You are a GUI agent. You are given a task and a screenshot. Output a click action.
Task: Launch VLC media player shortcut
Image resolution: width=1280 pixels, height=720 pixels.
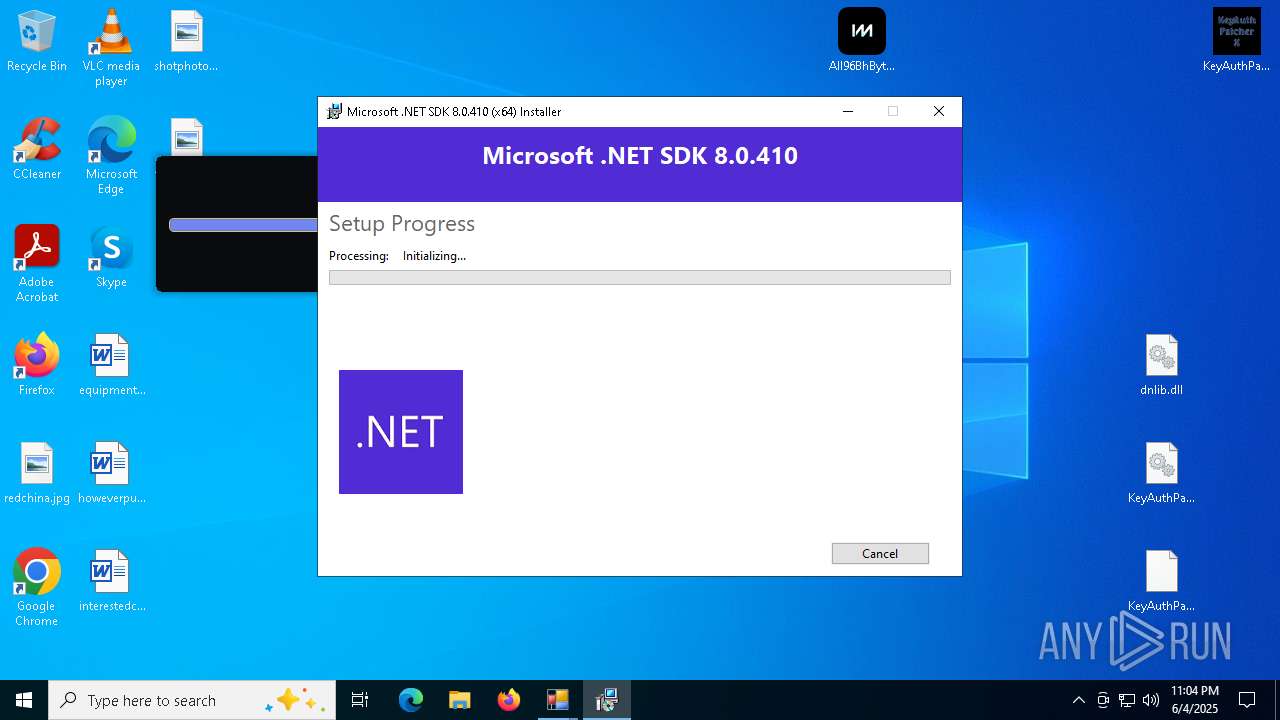(x=111, y=47)
